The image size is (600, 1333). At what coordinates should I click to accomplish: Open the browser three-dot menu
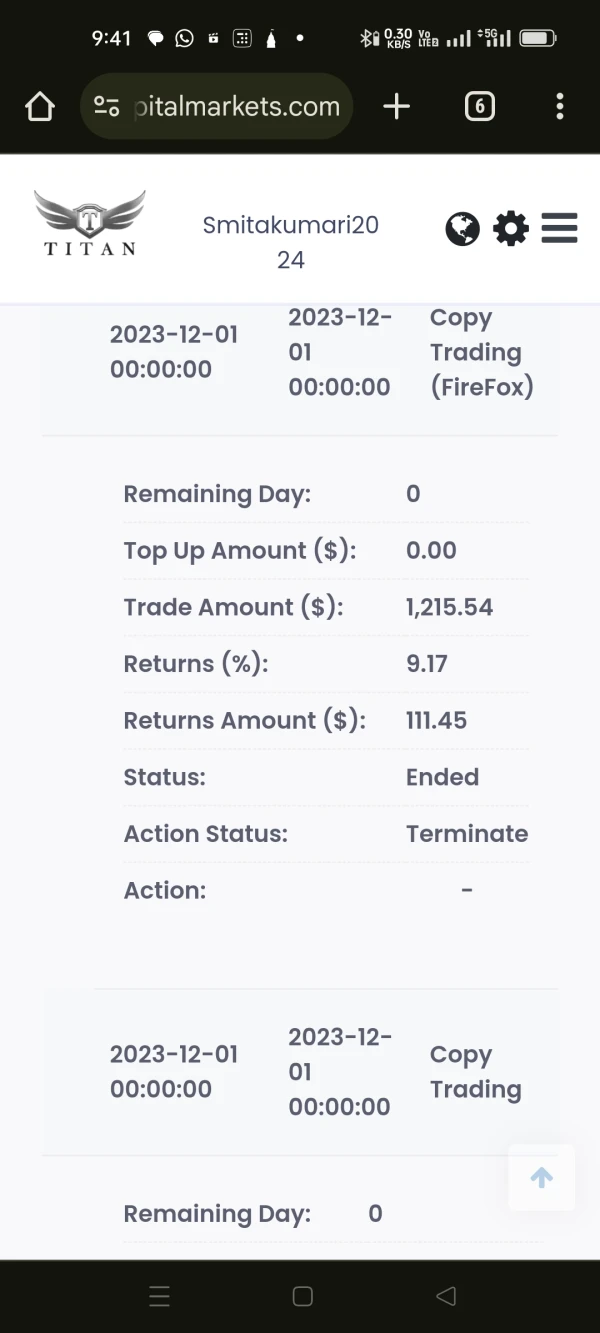tap(560, 106)
